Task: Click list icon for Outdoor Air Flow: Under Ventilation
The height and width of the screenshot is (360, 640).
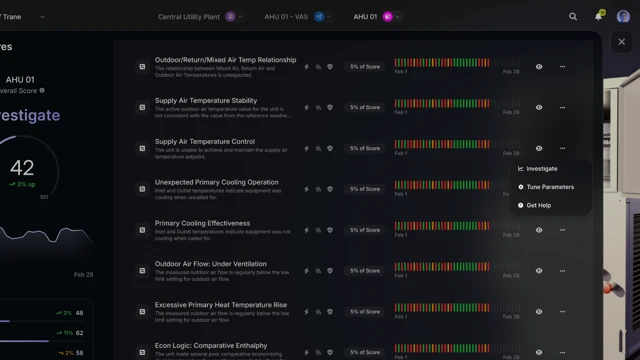Action: pyautogui.click(x=142, y=271)
